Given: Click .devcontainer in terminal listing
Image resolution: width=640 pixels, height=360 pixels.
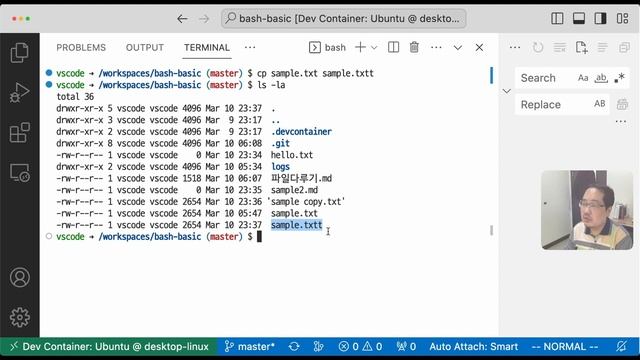Looking at the screenshot, I should 301,132.
